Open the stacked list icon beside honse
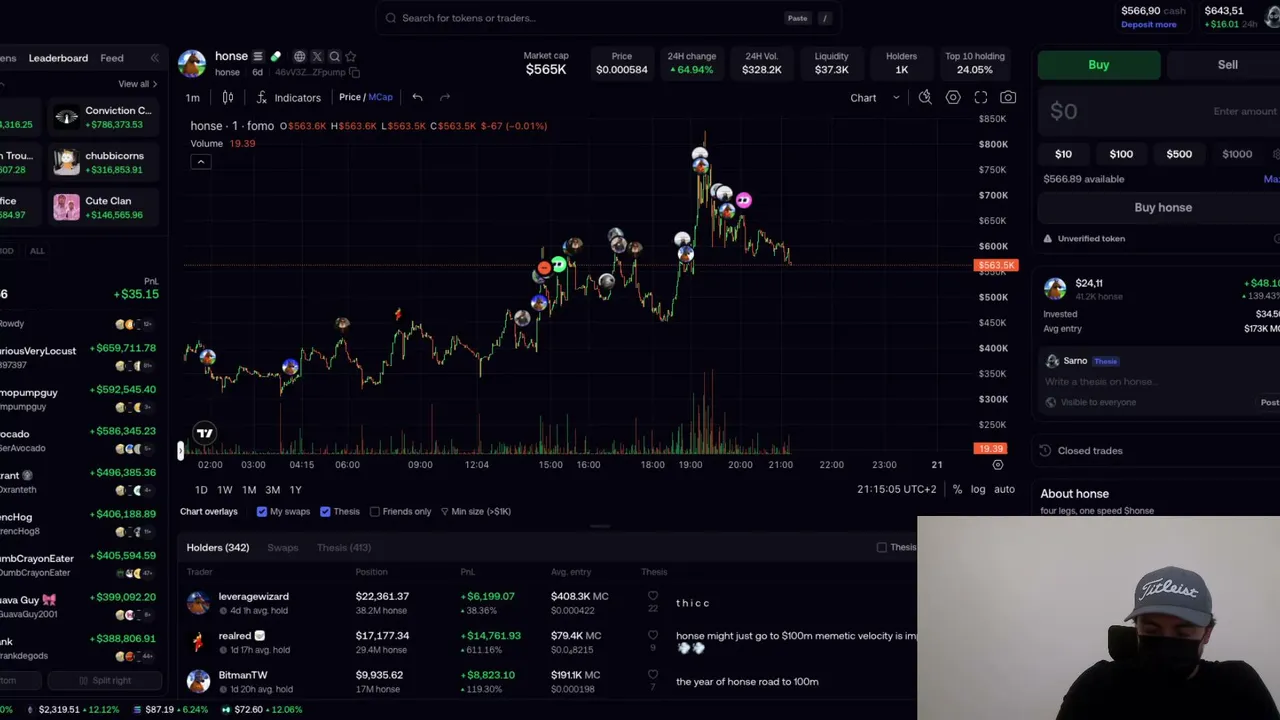This screenshot has height=720, width=1280. 258,57
